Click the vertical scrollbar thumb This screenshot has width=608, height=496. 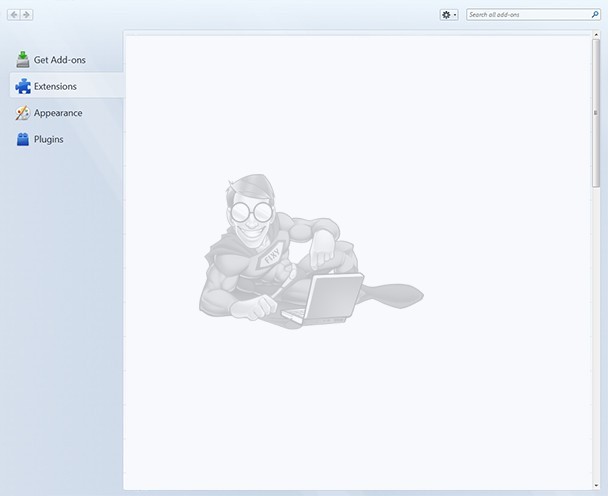596,113
